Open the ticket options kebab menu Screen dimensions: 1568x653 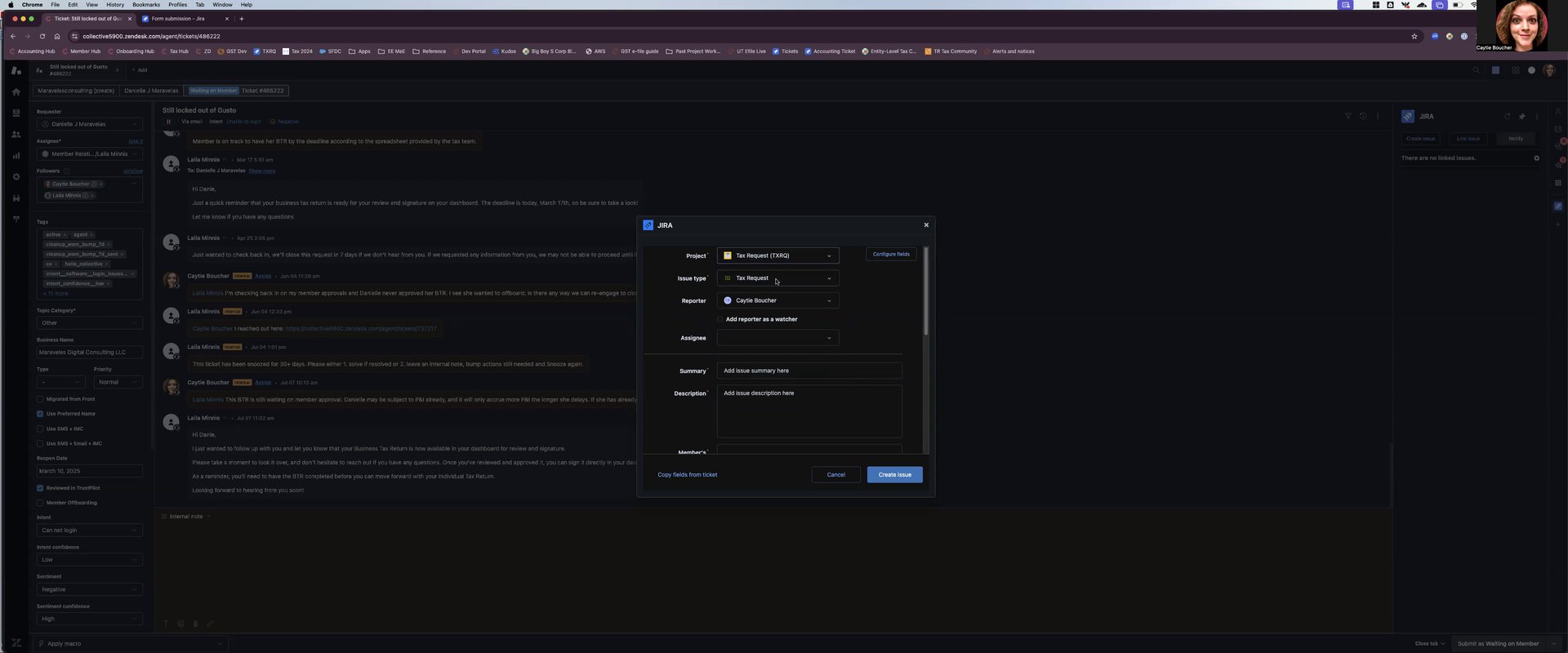pyautogui.click(x=1377, y=116)
